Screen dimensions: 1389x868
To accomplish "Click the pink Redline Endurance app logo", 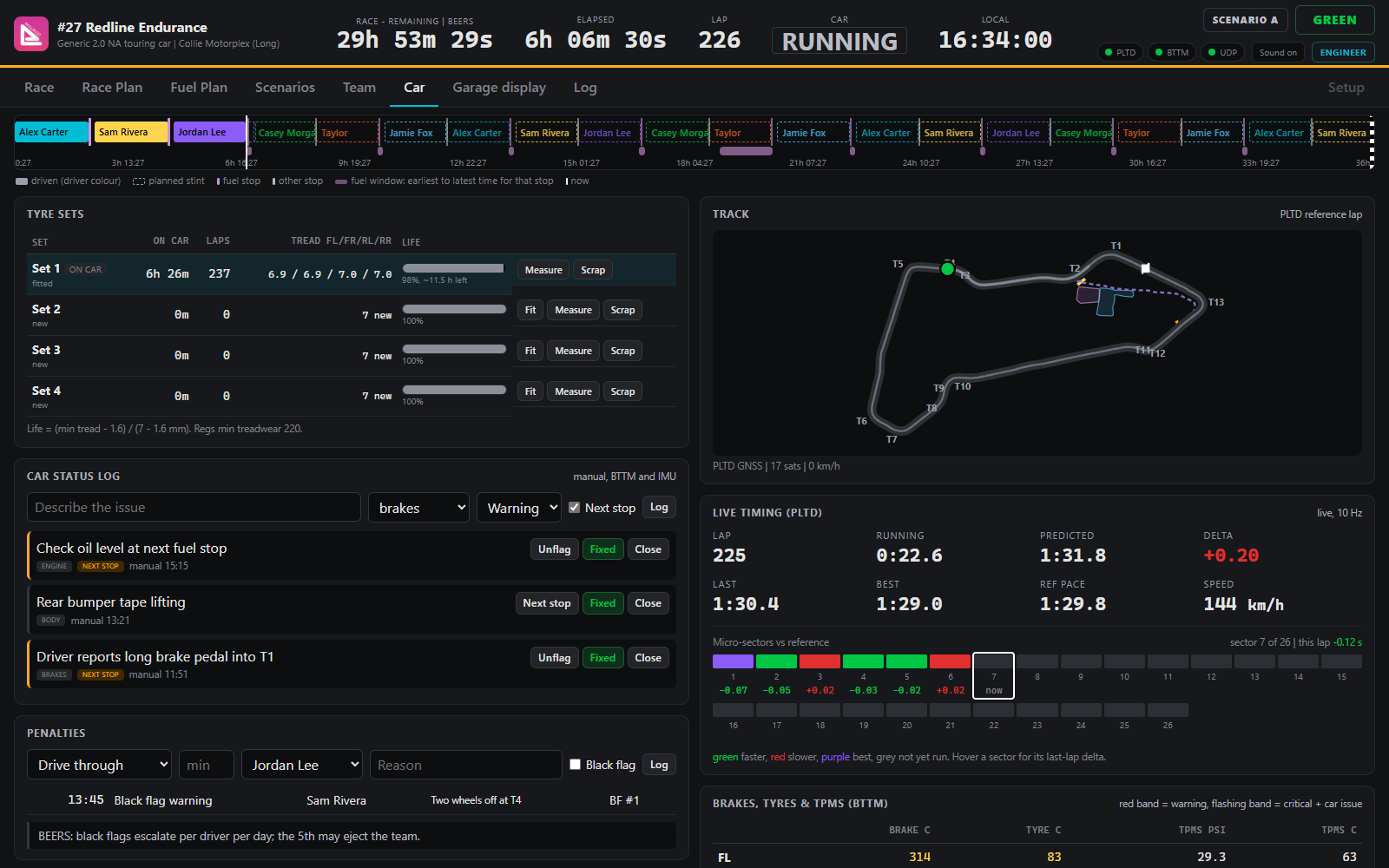I will [31, 35].
